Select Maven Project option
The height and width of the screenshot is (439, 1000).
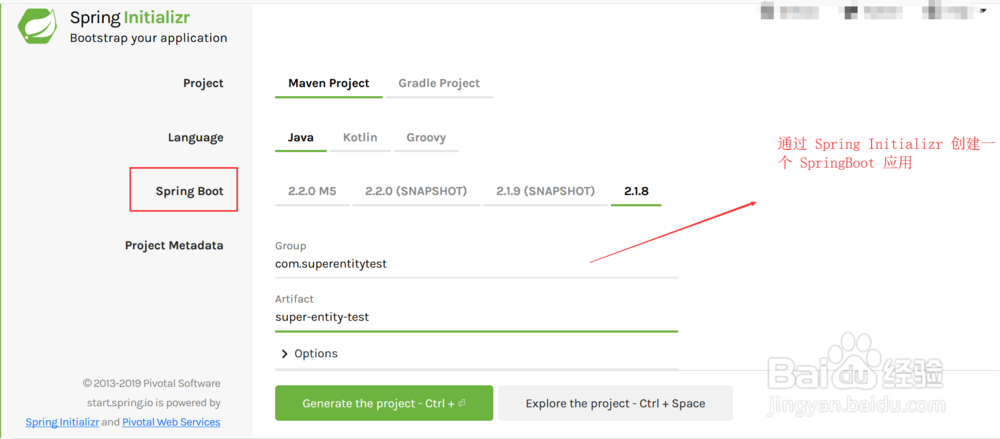click(x=328, y=84)
